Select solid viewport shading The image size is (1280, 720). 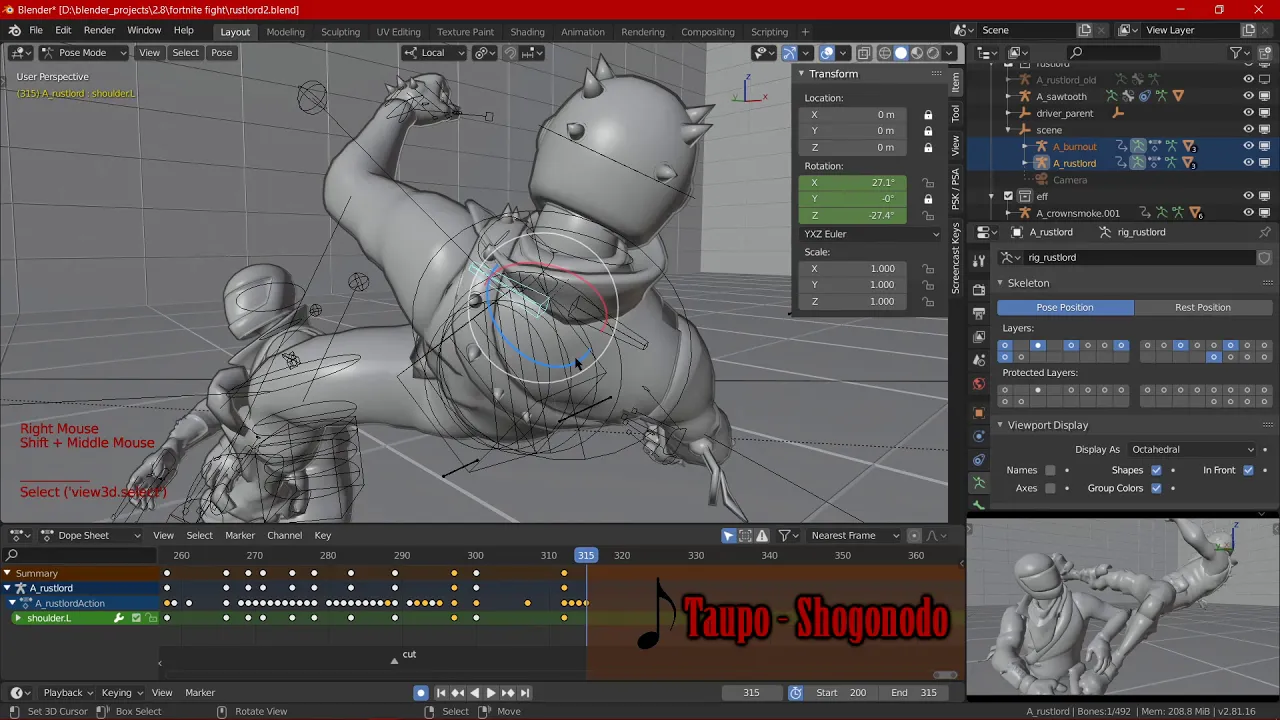coord(901,53)
